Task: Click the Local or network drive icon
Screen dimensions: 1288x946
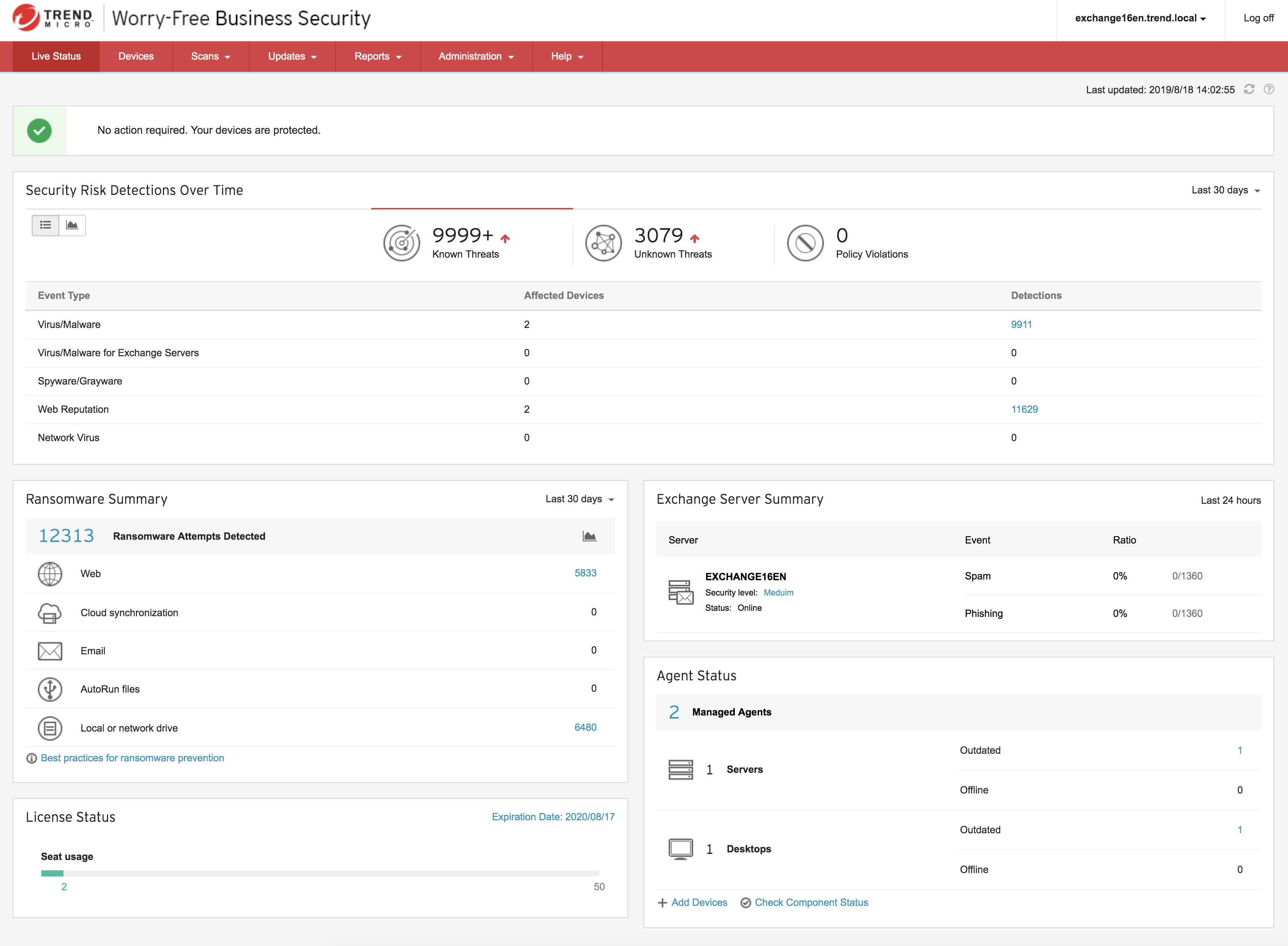Action: click(x=50, y=729)
